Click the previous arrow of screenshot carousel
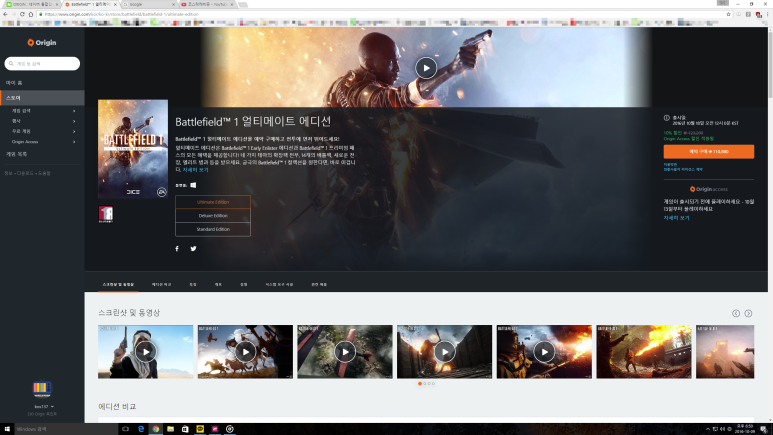 [736, 314]
